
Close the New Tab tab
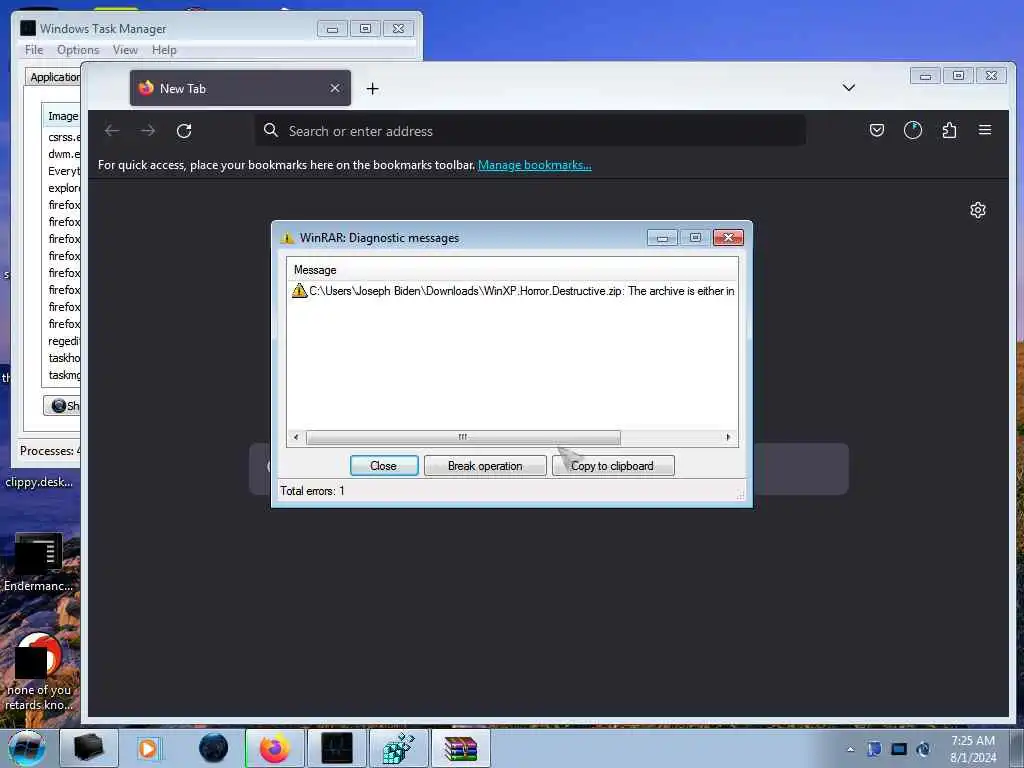tap(335, 88)
